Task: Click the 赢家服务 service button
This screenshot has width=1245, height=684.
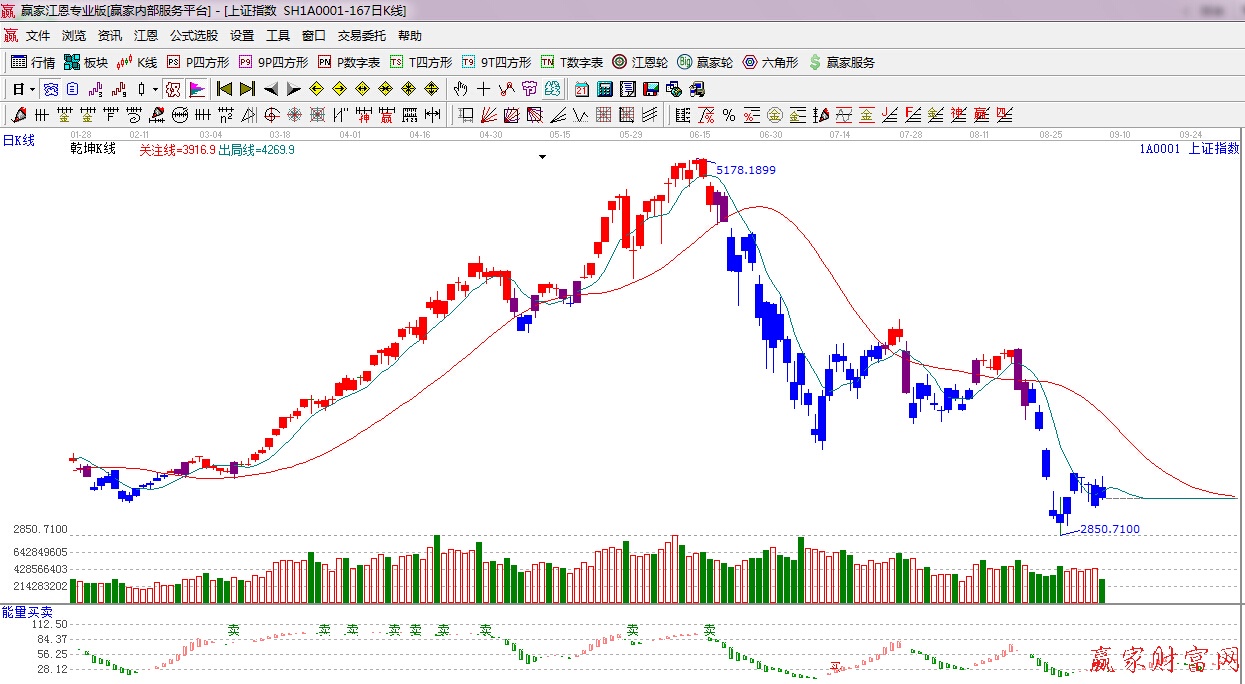Action: pyautogui.click(x=841, y=62)
